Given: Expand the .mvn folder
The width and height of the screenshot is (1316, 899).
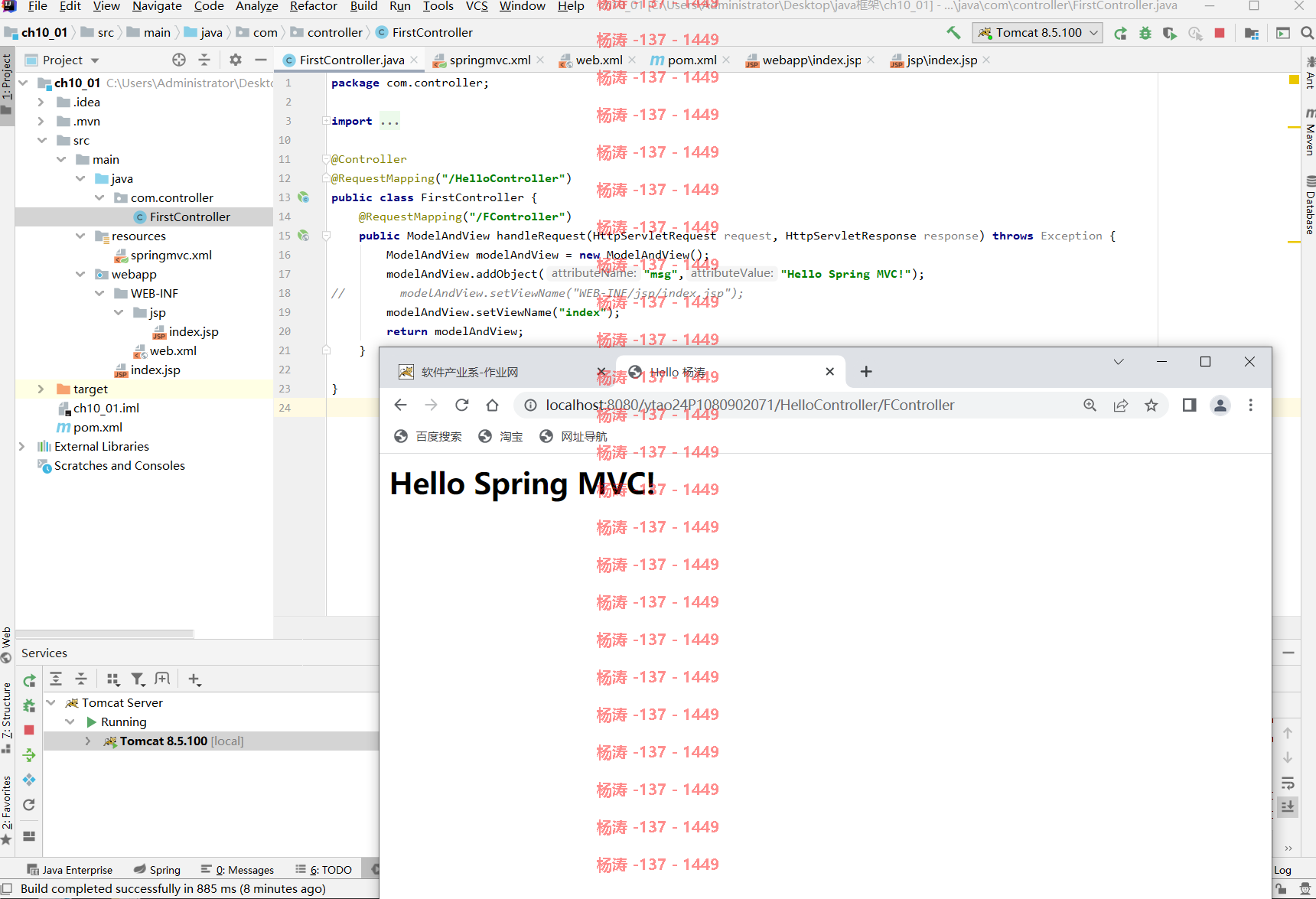Looking at the screenshot, I should 41,121.
